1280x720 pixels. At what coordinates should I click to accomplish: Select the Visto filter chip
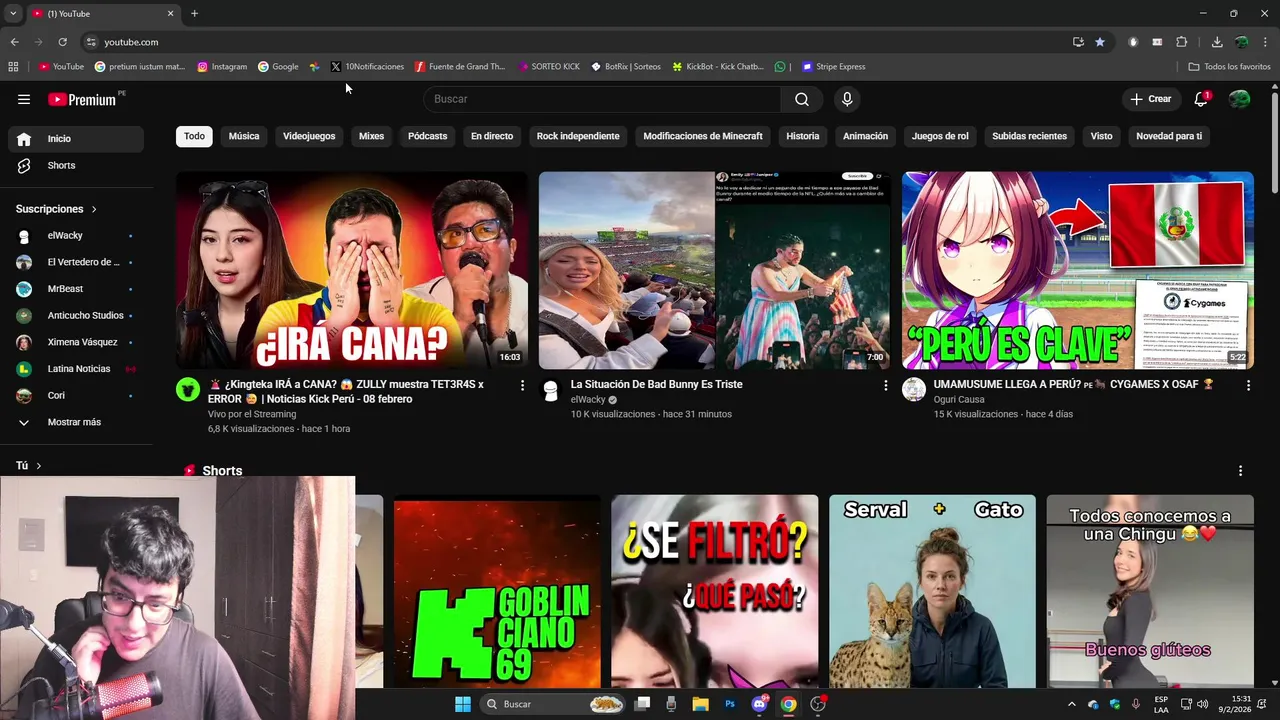[1101, 136]
